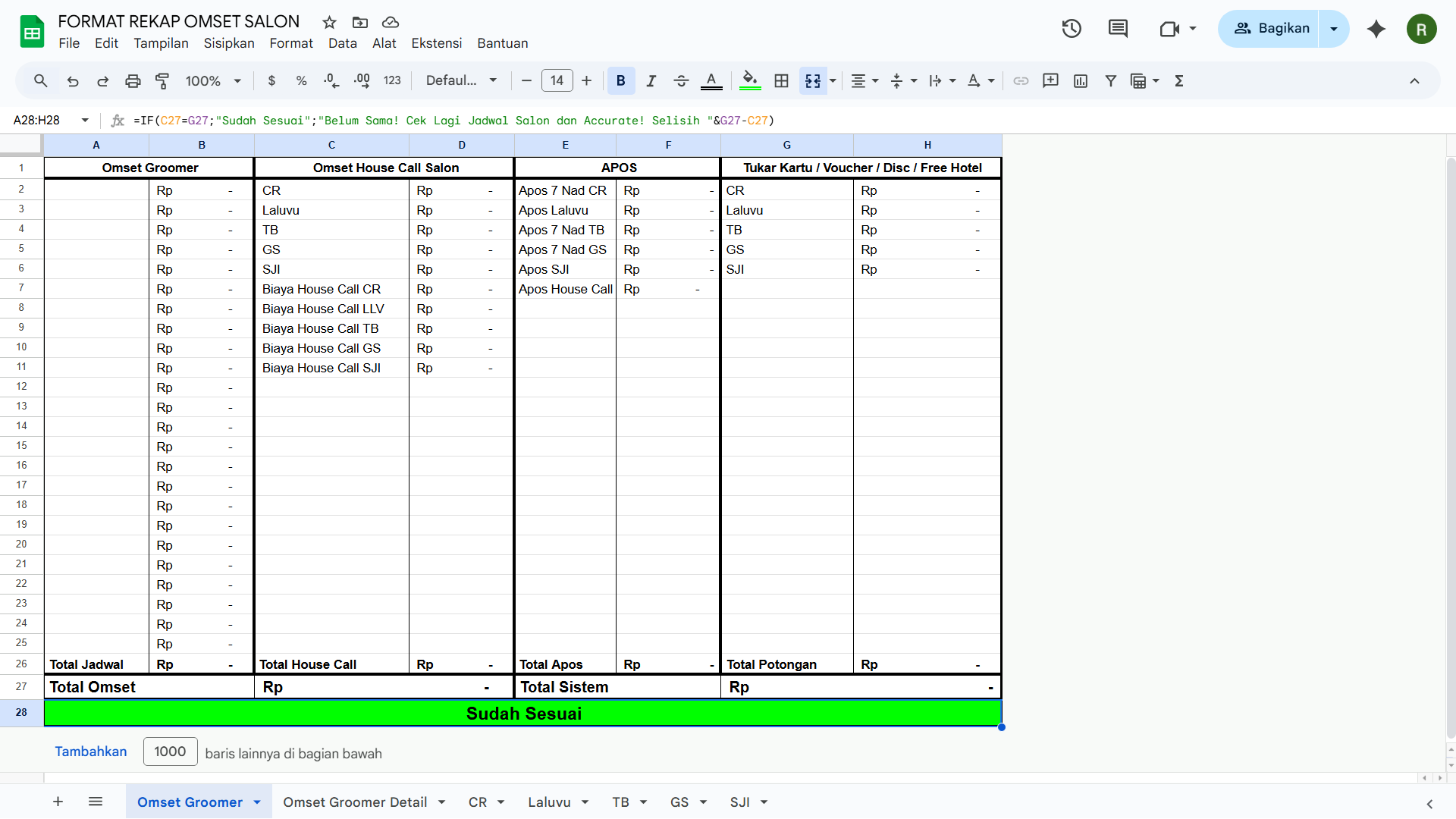Toggle italic formatting
Viewport: 1456px width, 819px height.
pyautogui.click(x=651, y=81)
